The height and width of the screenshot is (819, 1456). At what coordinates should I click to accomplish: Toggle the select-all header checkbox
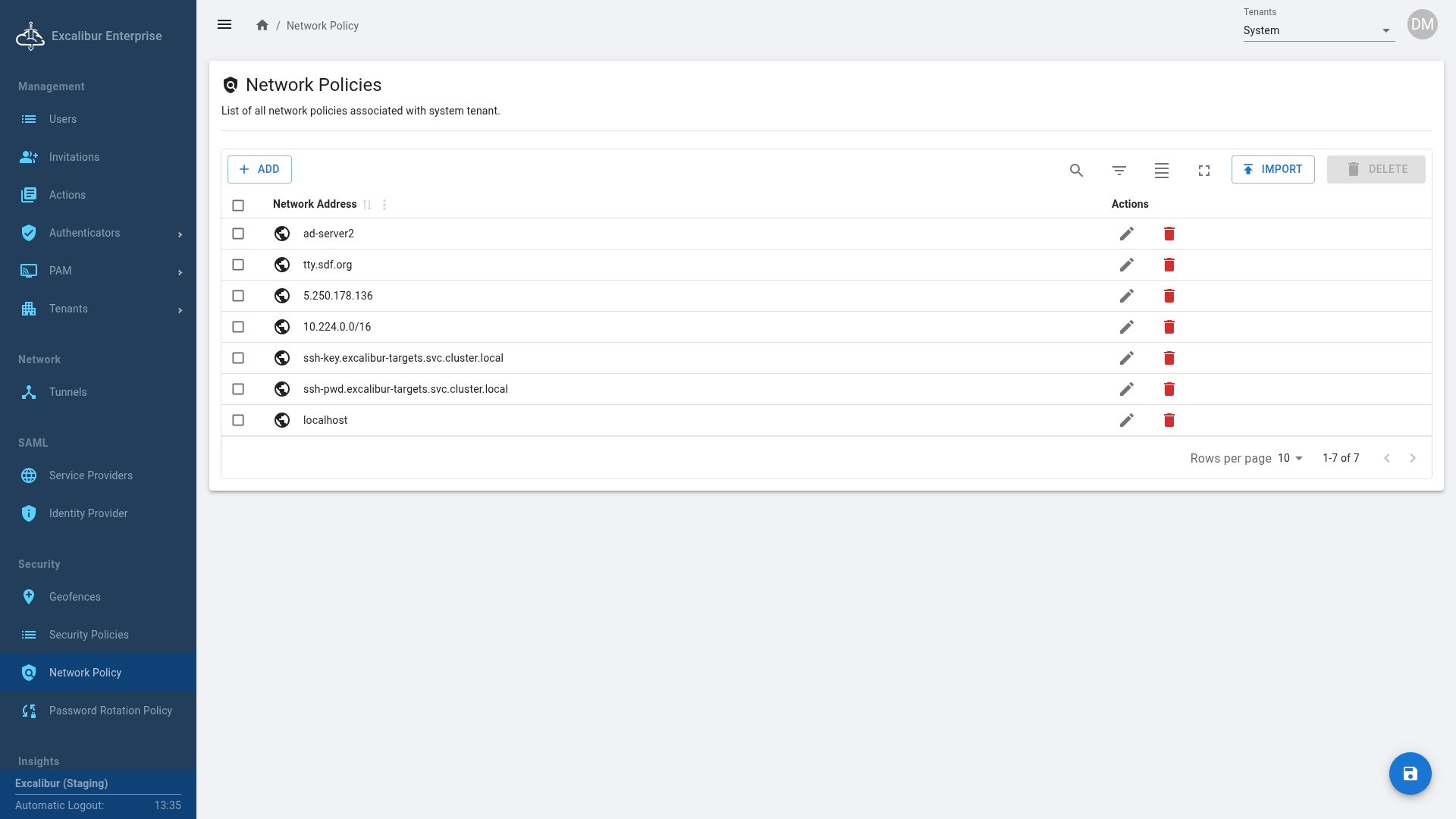238,205
